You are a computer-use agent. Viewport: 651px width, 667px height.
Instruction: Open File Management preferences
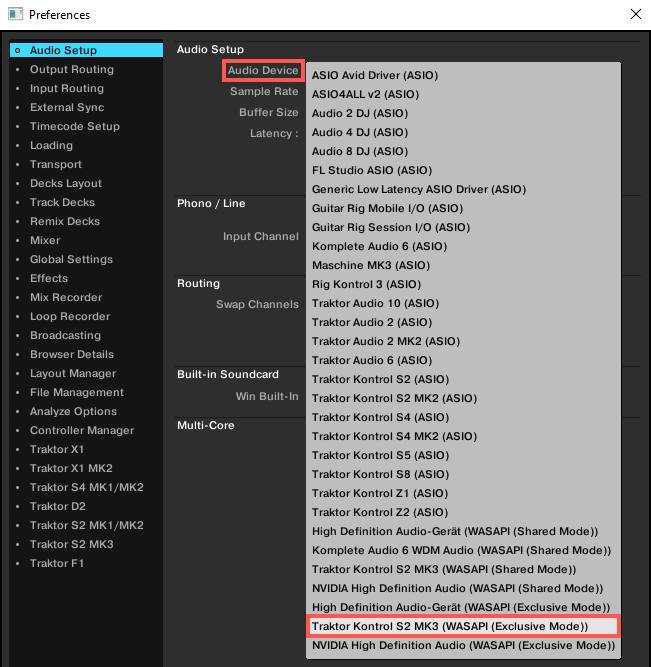[x=76, y=392]
